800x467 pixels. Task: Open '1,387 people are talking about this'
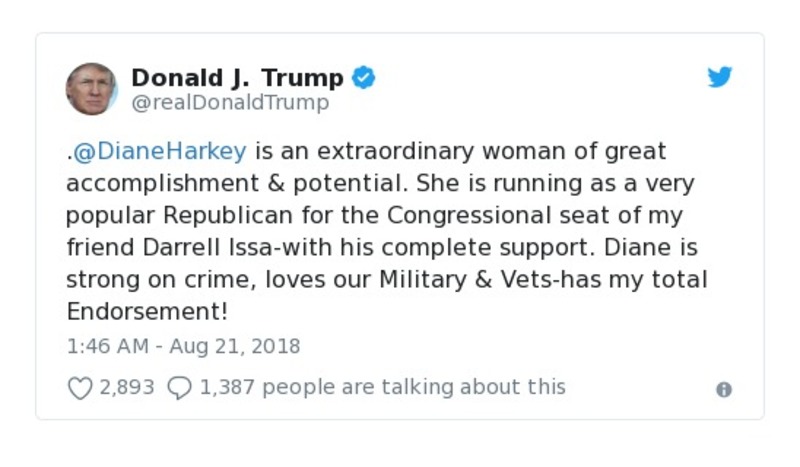click(382, 387)
